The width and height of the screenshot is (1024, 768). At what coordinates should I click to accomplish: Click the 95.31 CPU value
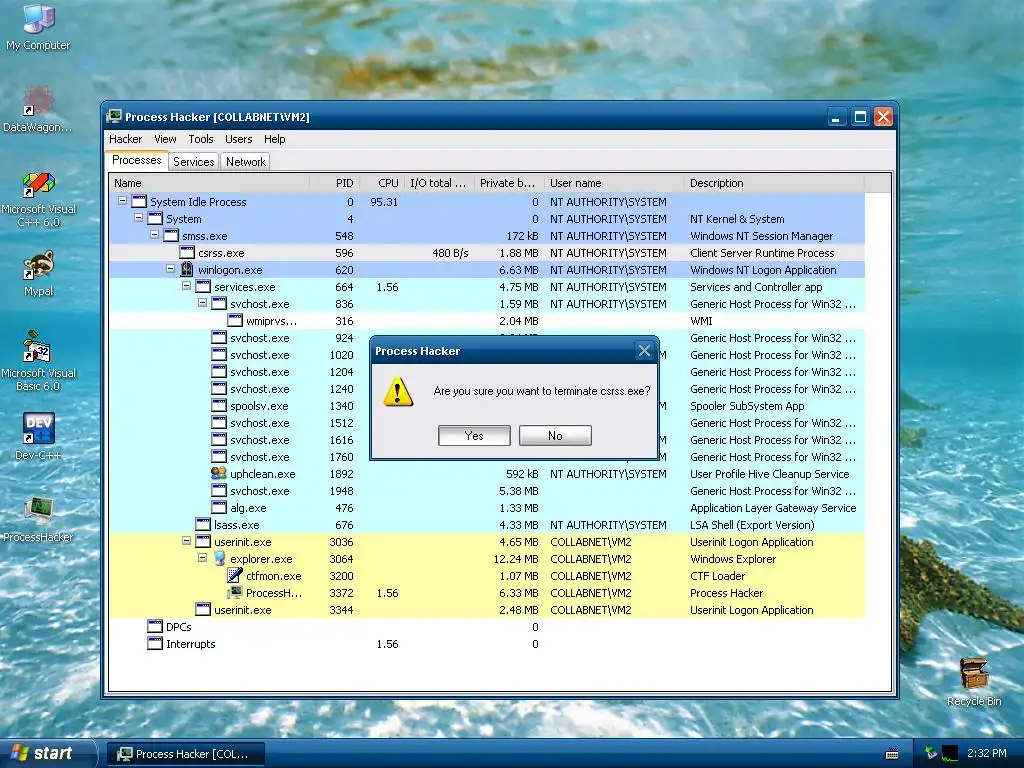(x=384, y=202)
